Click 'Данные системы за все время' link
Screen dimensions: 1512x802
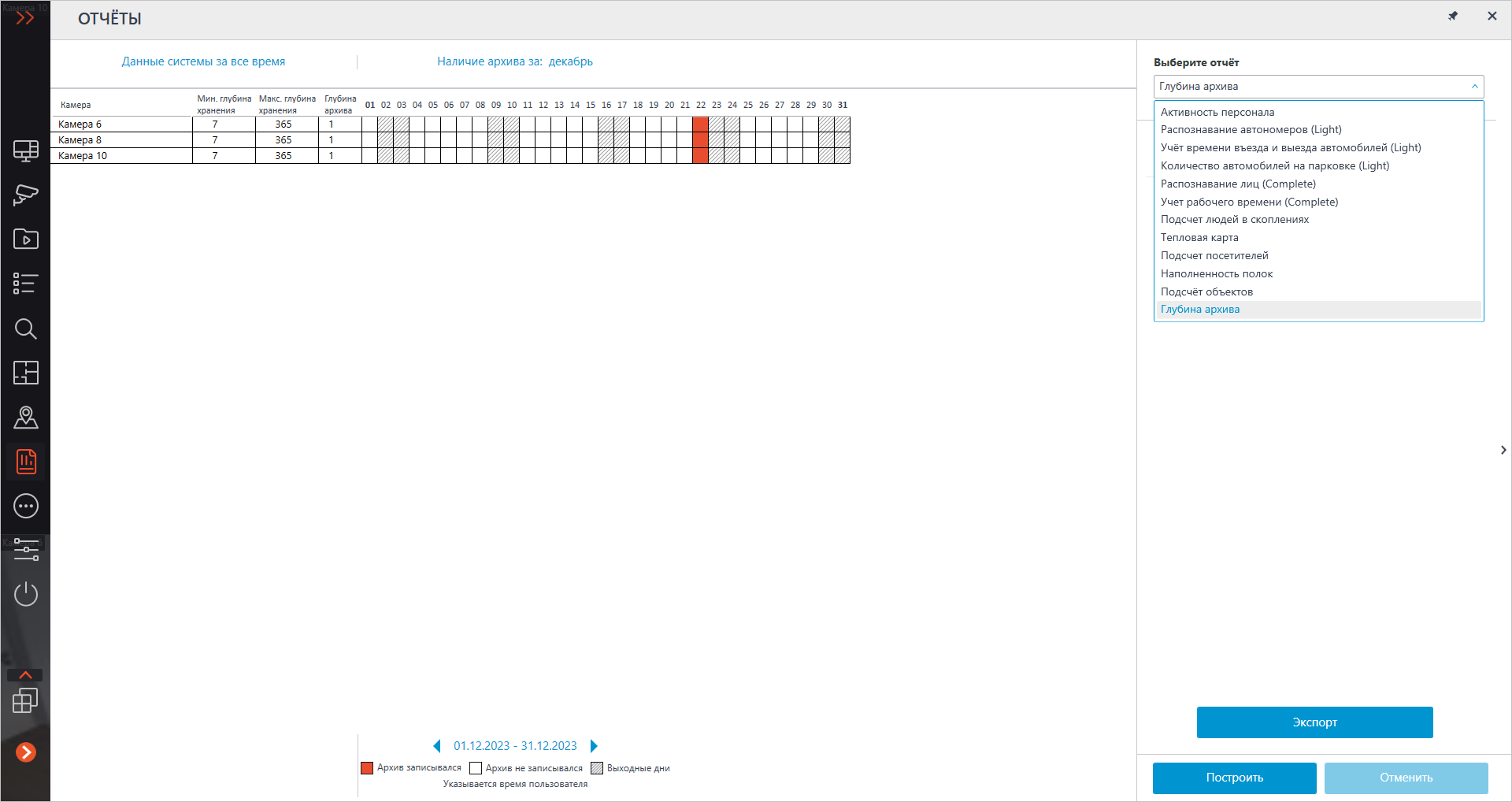click(x=203, y=61)
